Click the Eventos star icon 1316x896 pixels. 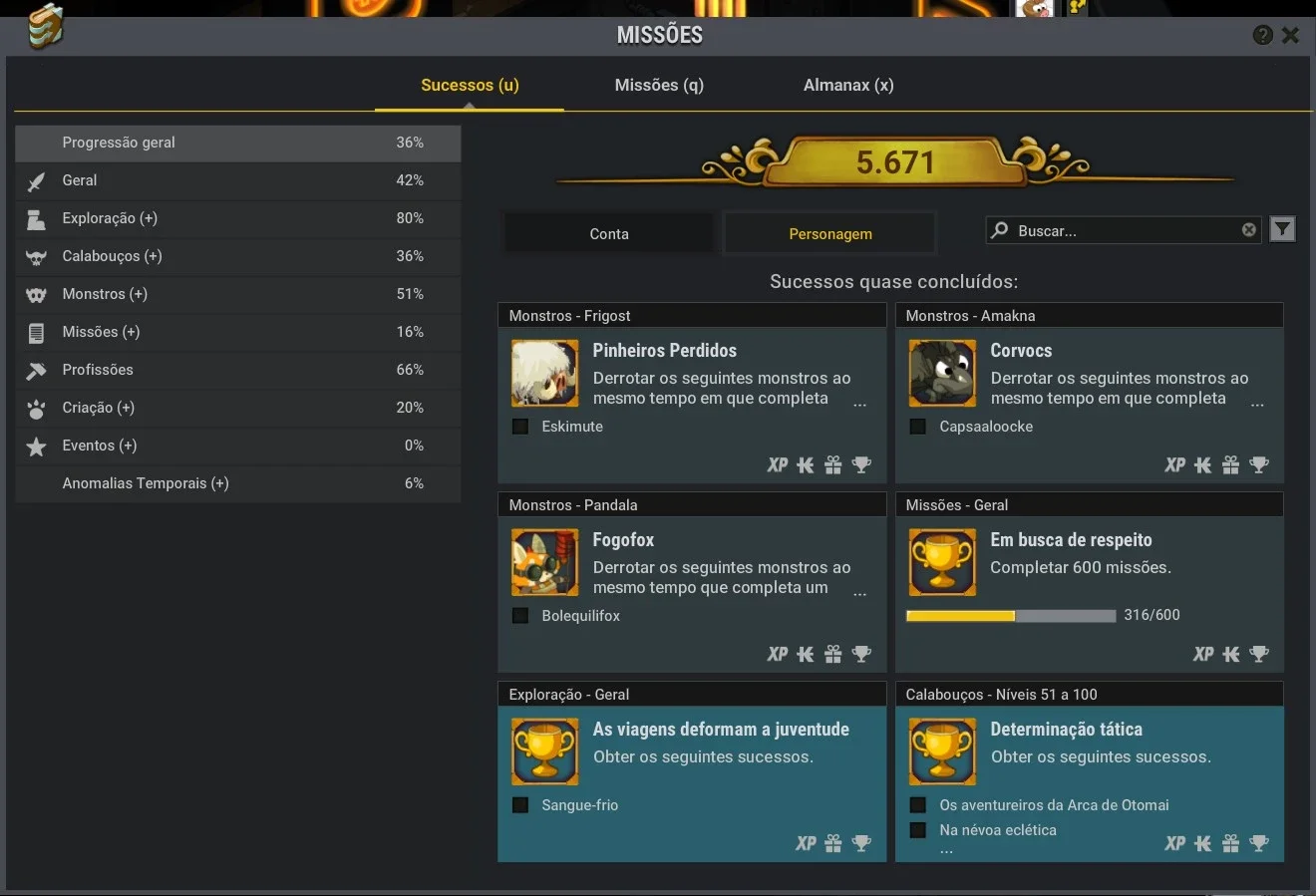(x=36, y=447)
